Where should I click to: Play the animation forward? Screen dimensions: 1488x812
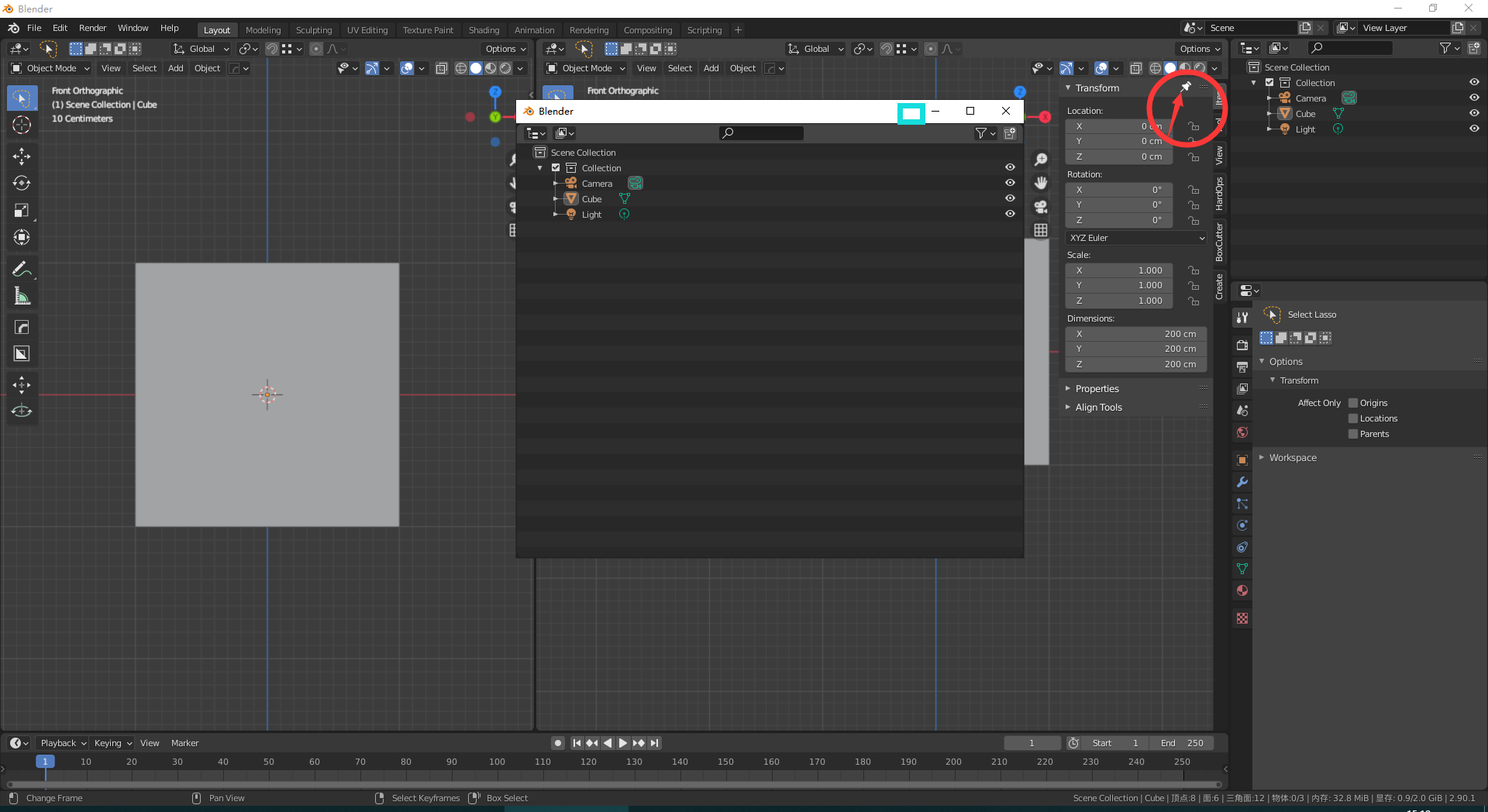coord(622,743)
